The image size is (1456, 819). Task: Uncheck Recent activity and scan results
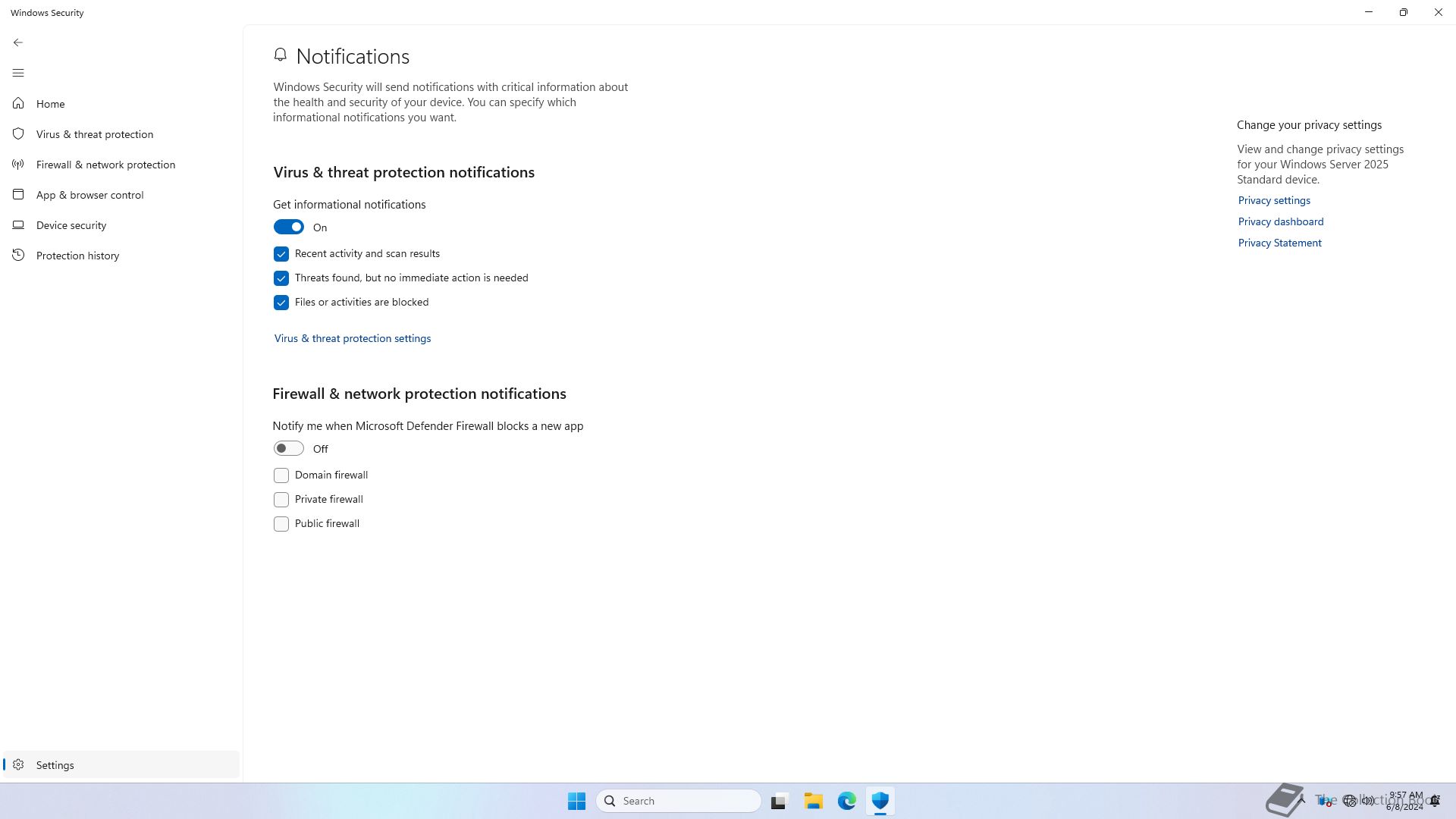pyautogui.click(x=281, y=254)
